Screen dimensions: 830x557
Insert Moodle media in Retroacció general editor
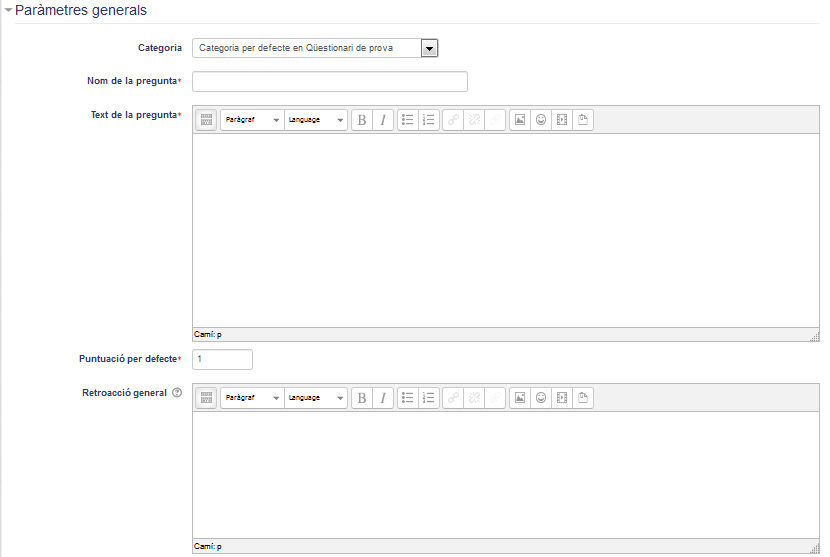pos(562,398)
